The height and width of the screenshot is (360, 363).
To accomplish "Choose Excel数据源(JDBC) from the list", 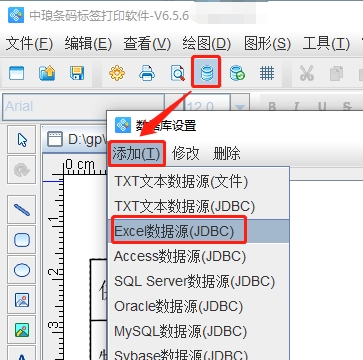I will coord(175,231).
